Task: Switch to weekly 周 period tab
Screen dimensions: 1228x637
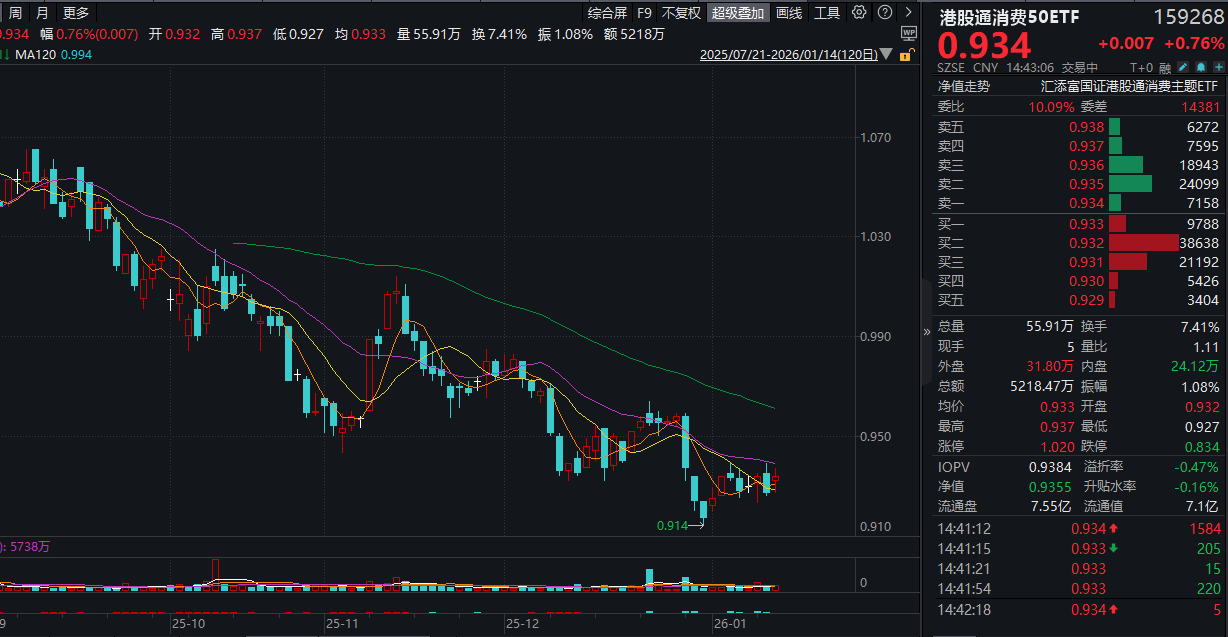Action: pyautogui.click(x=15, y=13)
